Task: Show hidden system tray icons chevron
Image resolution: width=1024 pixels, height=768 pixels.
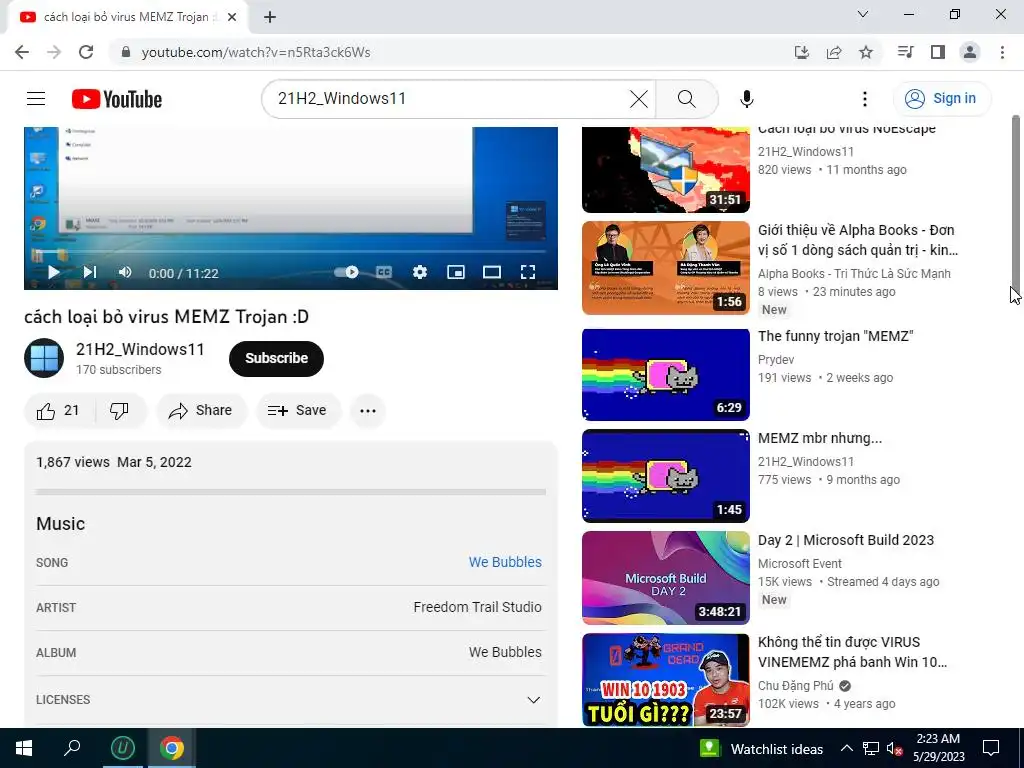Action: [x=846, y=748]
